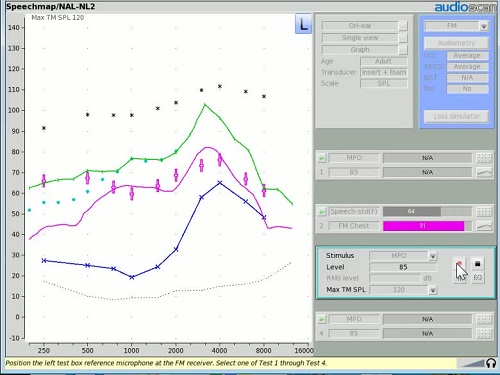Click small button beside On-ear
This screenshot has width=500, height=375.
click(403, 26)
